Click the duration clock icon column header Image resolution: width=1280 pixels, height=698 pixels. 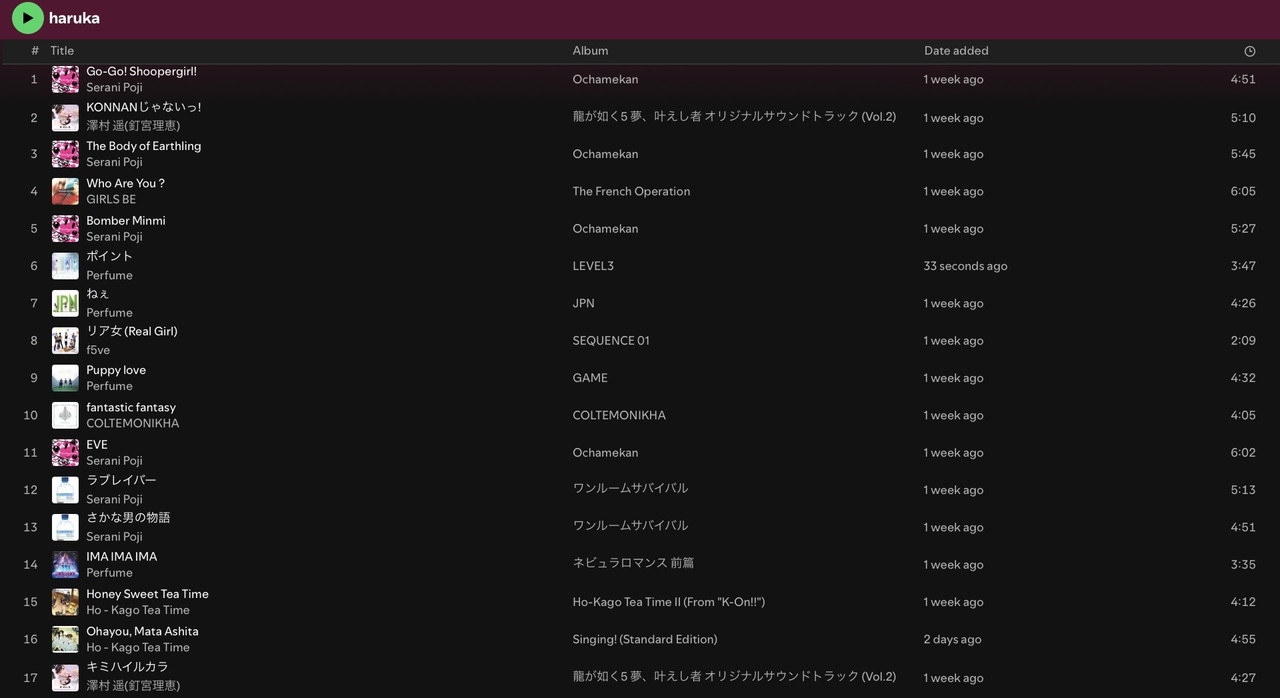click(1249, 51)
